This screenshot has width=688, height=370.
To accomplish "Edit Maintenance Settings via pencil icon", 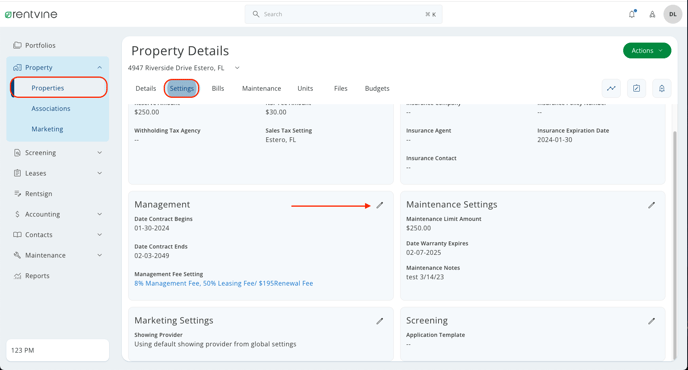I will pos(652,205).
